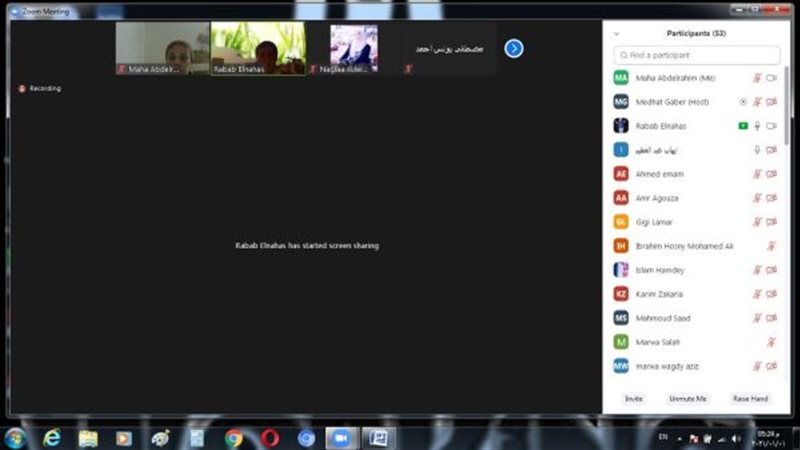Click Marwa Salah's M avatar
The width and height of the screenshot is (800, 450).
[x=621, y=342]
